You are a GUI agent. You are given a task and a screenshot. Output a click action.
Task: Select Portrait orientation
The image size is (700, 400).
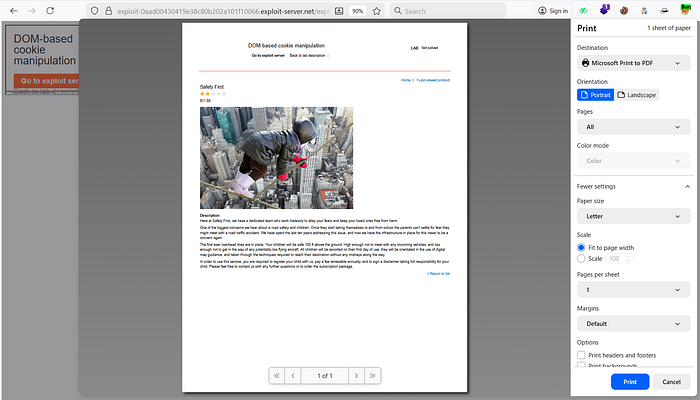click(x=596, y=95)
